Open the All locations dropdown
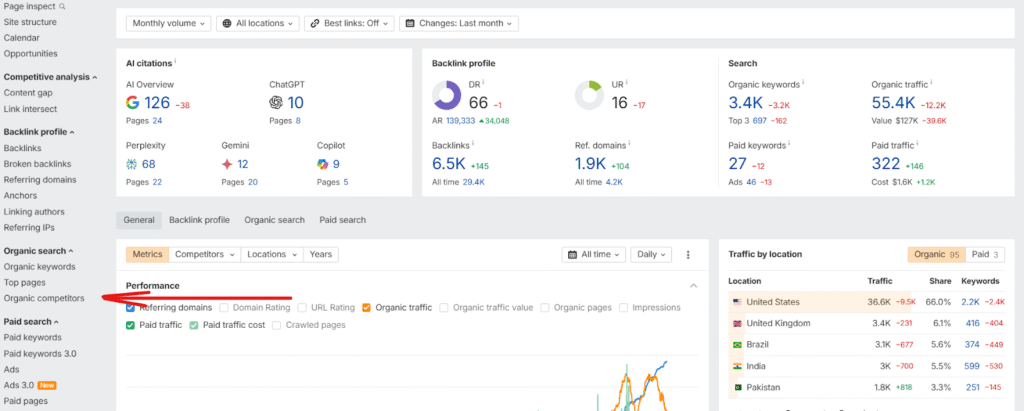Image resolution: width=1024 pixels, height=411 pixels. tap(257, 22)
